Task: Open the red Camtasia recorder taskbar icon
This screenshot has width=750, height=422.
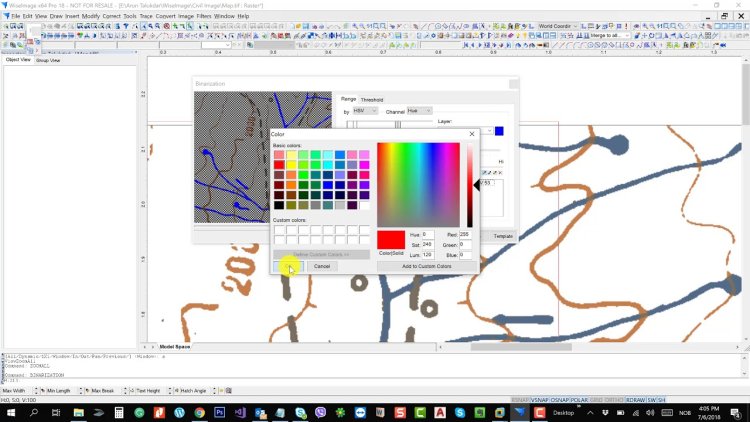Action: (540, 412)
